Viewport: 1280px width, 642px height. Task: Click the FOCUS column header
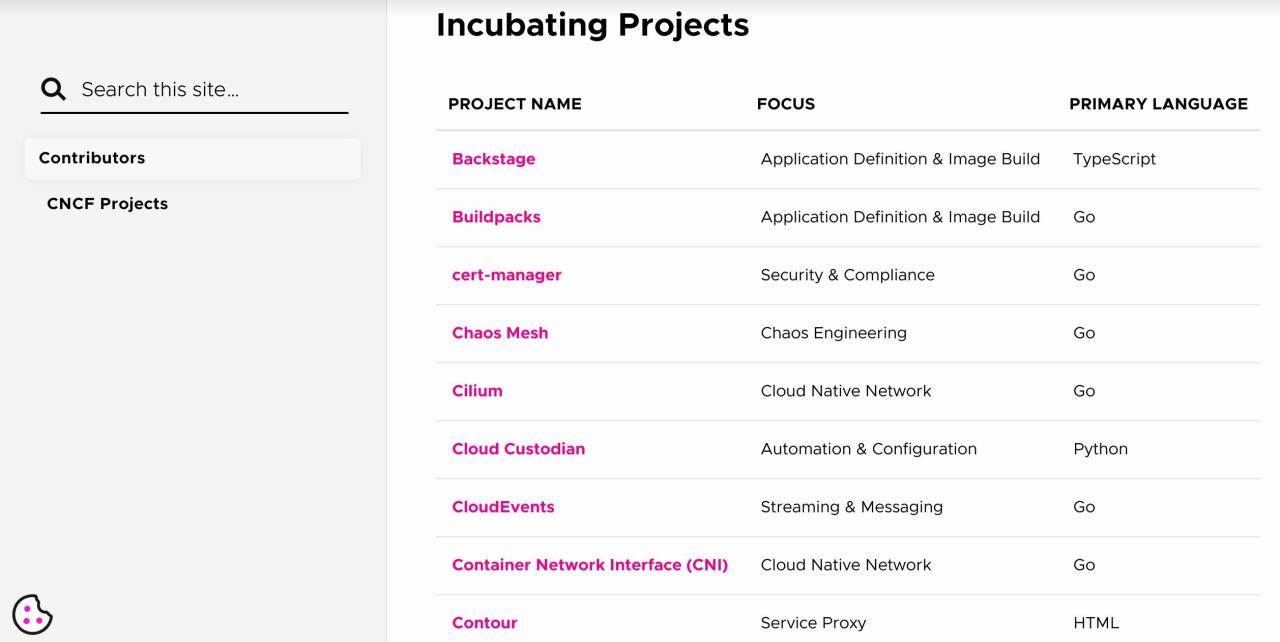tap(786, 104)
